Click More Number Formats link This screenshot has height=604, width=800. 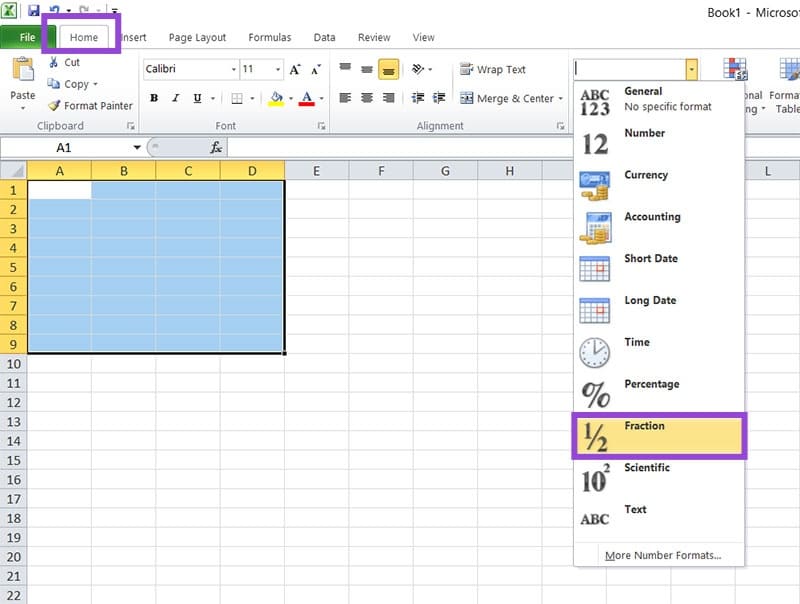click(x=662, y=555)
